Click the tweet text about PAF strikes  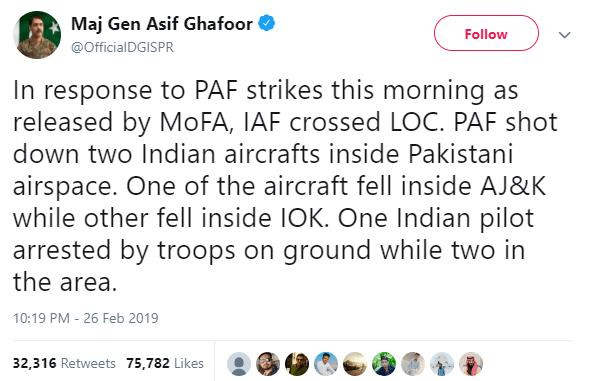click(285, 186)
